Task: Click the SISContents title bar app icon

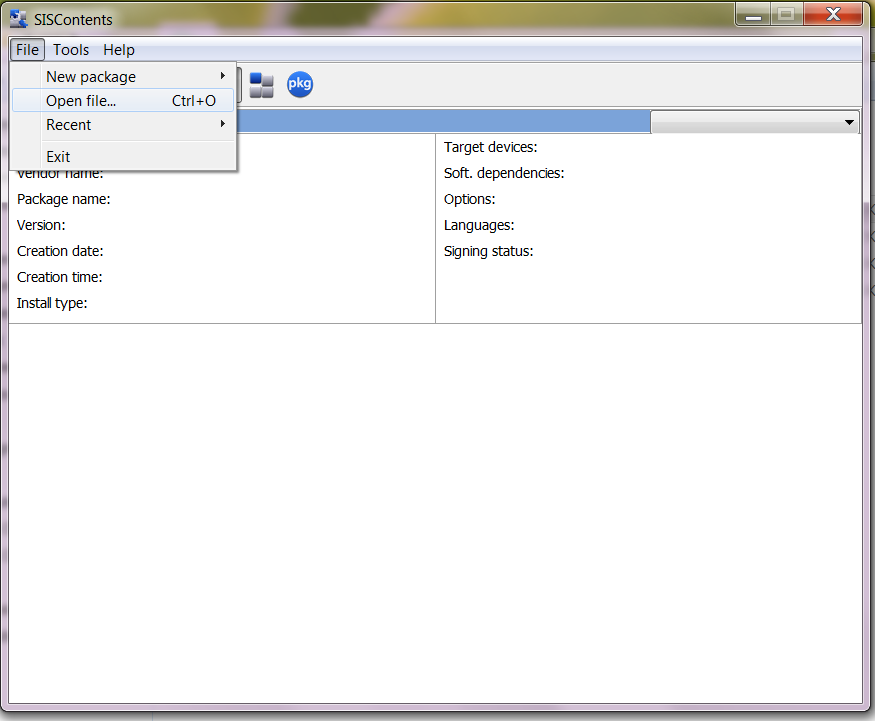Action: coord(18,19)
